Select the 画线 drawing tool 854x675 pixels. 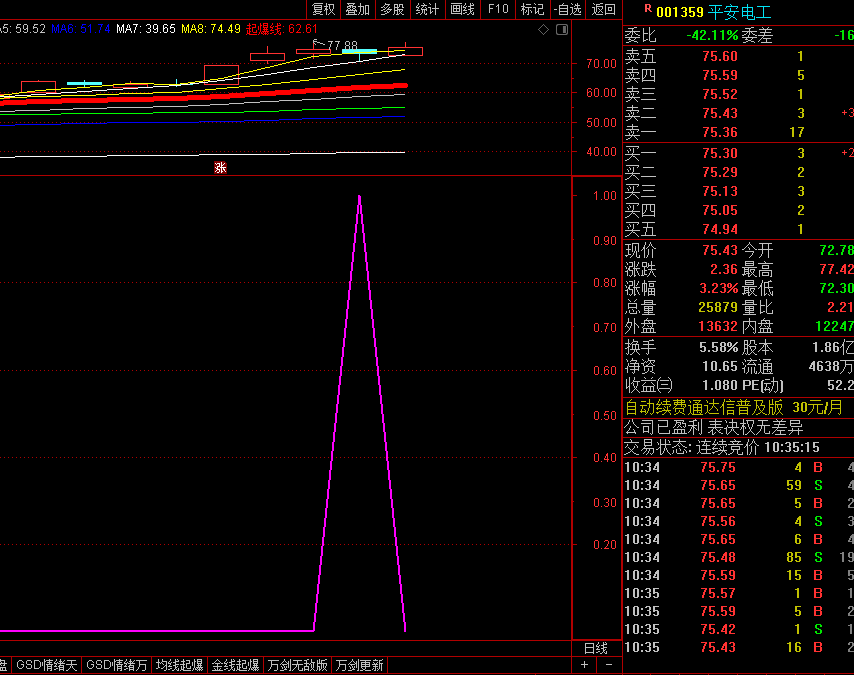(462, 9)
